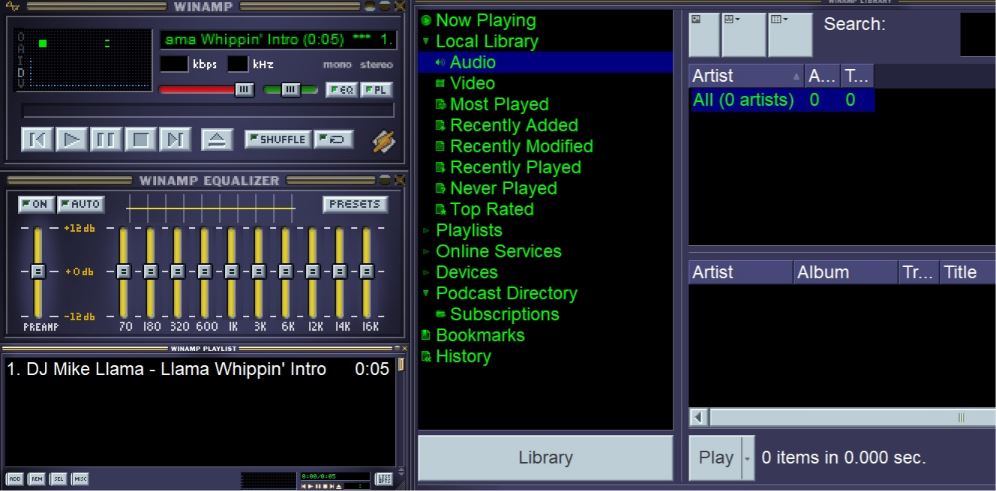Collapse the Podcast Directory node arrow
The height and width of the screenshot is (491, 996).
point(426,293)
